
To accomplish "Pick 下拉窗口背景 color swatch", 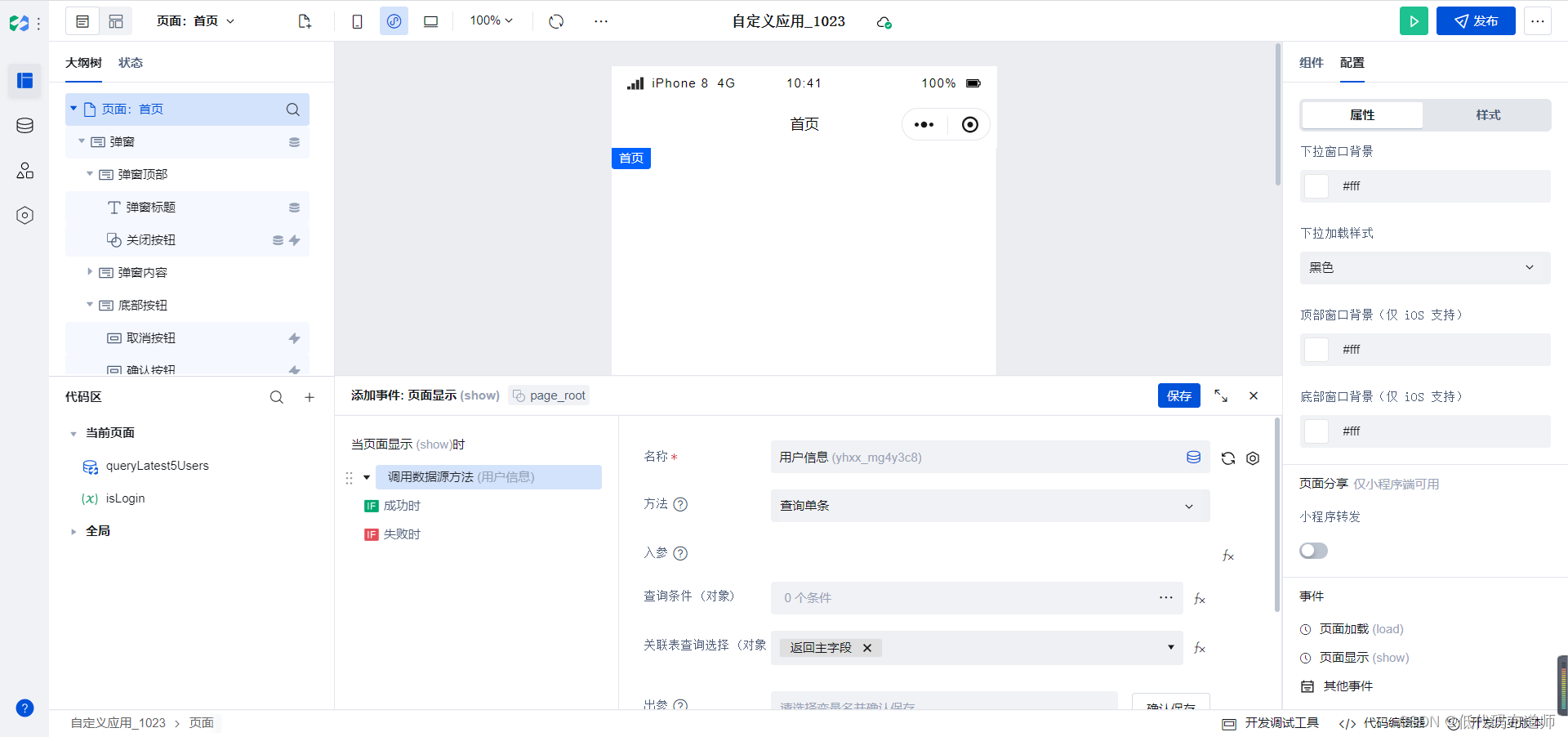I will tap(1316, 186).
